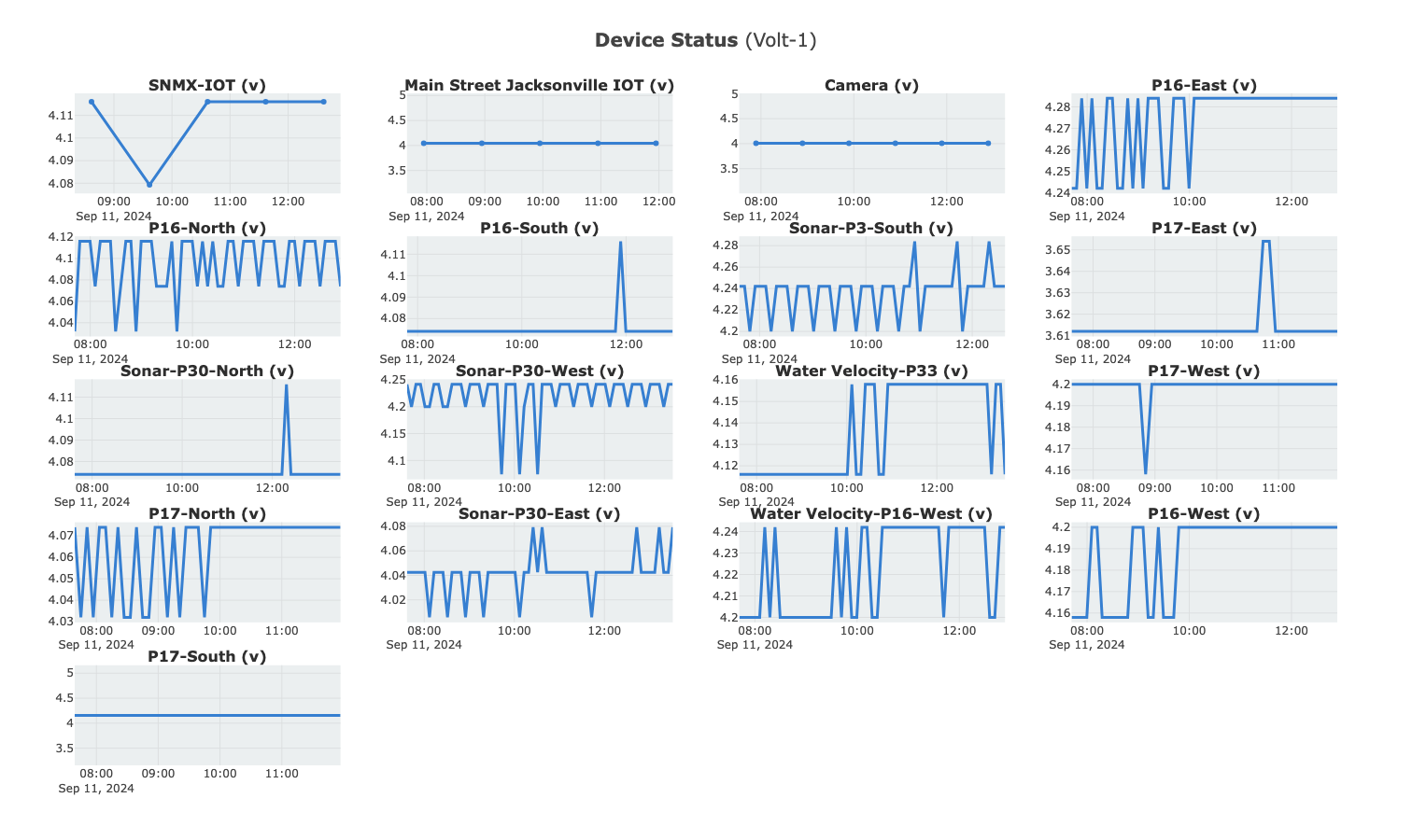Click the P16-North chart title
1412x840 pixels.
(x=207, y=228)
